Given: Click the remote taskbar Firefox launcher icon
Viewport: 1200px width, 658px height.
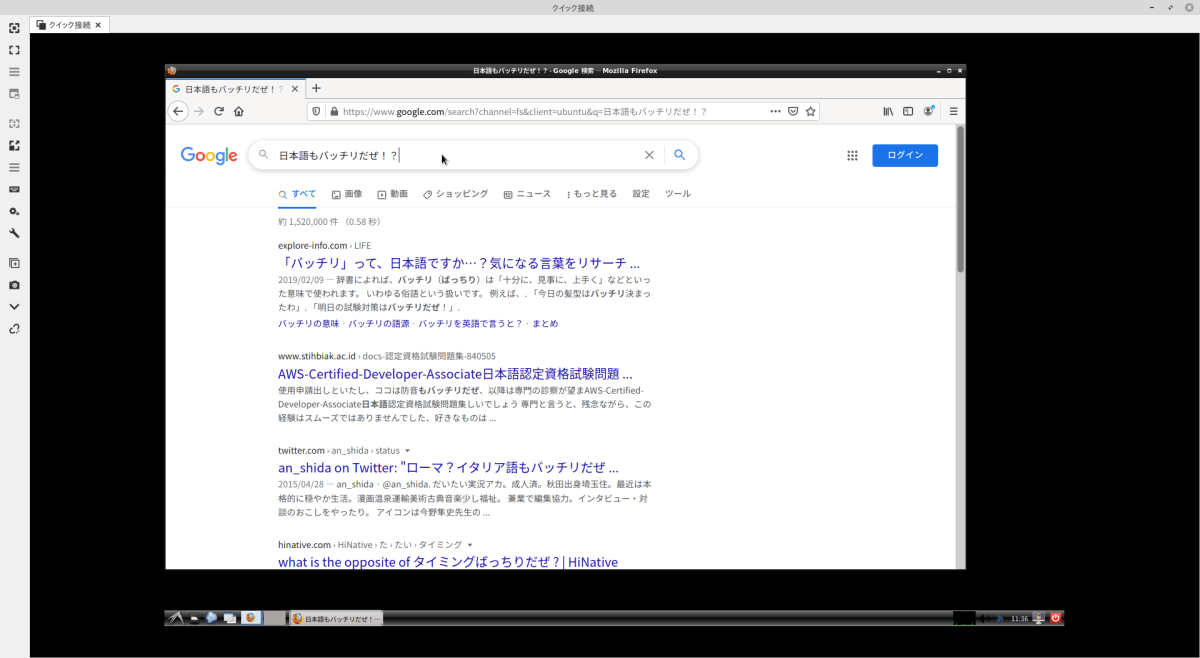Looking at the screenshot, I should (x=250, y=618).
